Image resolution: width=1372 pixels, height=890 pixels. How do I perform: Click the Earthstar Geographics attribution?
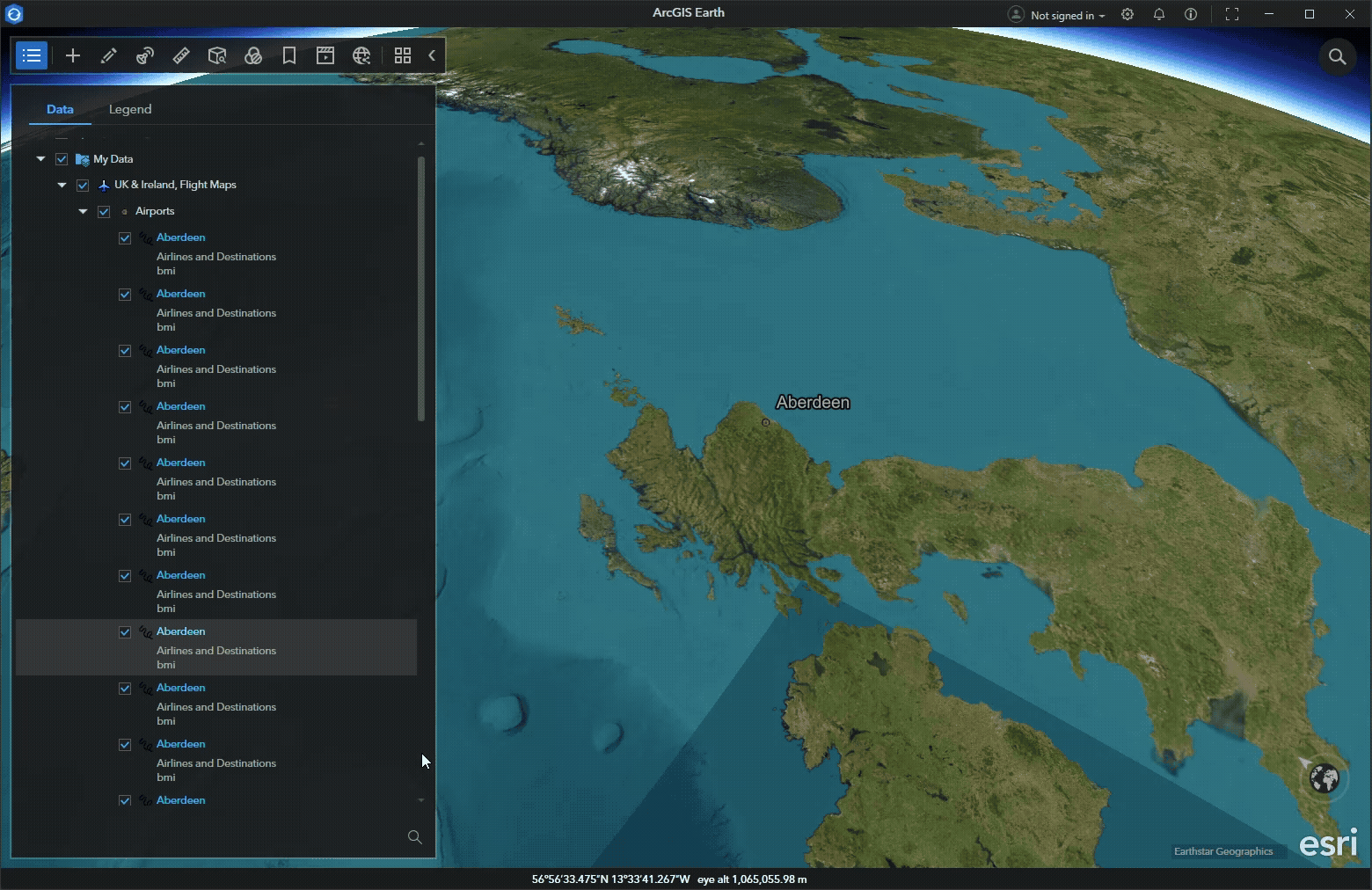[1222, 851]
